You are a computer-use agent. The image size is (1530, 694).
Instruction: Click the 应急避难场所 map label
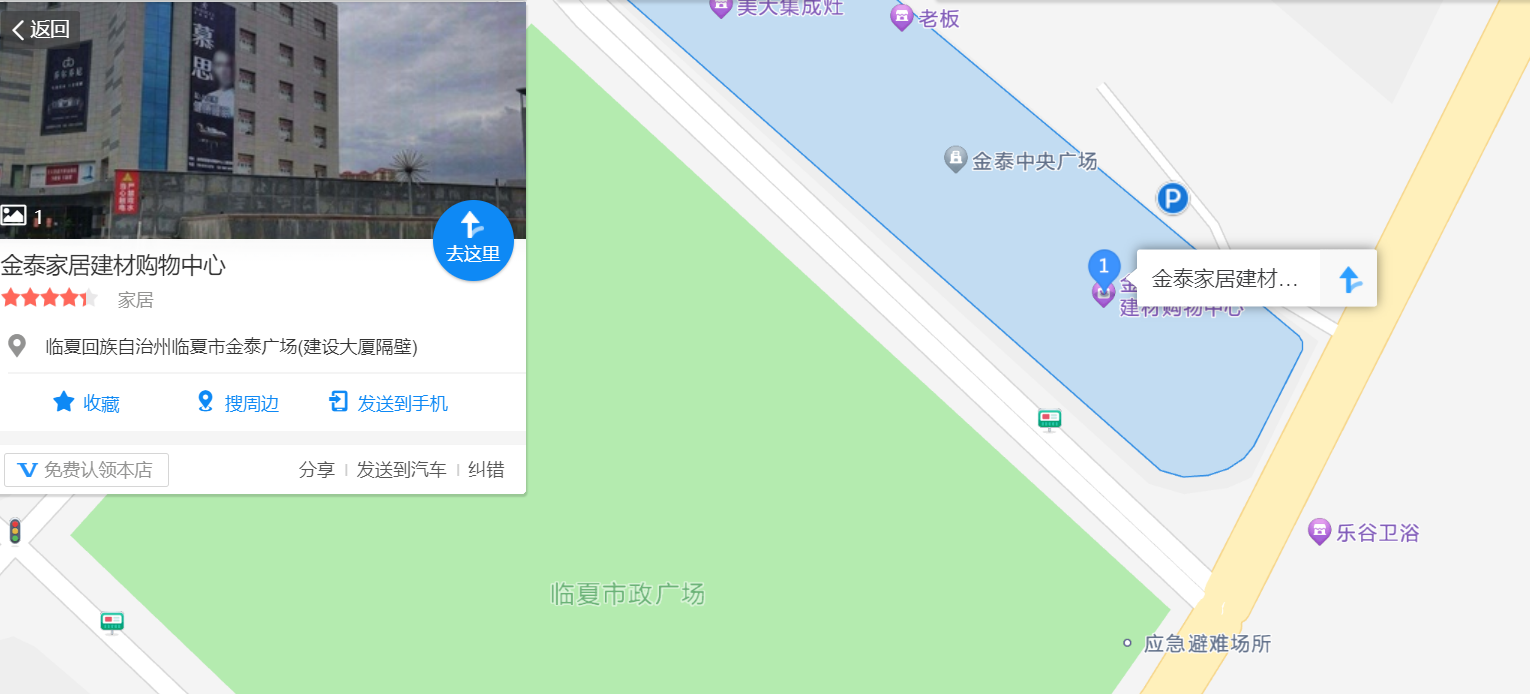(1197, 643)
